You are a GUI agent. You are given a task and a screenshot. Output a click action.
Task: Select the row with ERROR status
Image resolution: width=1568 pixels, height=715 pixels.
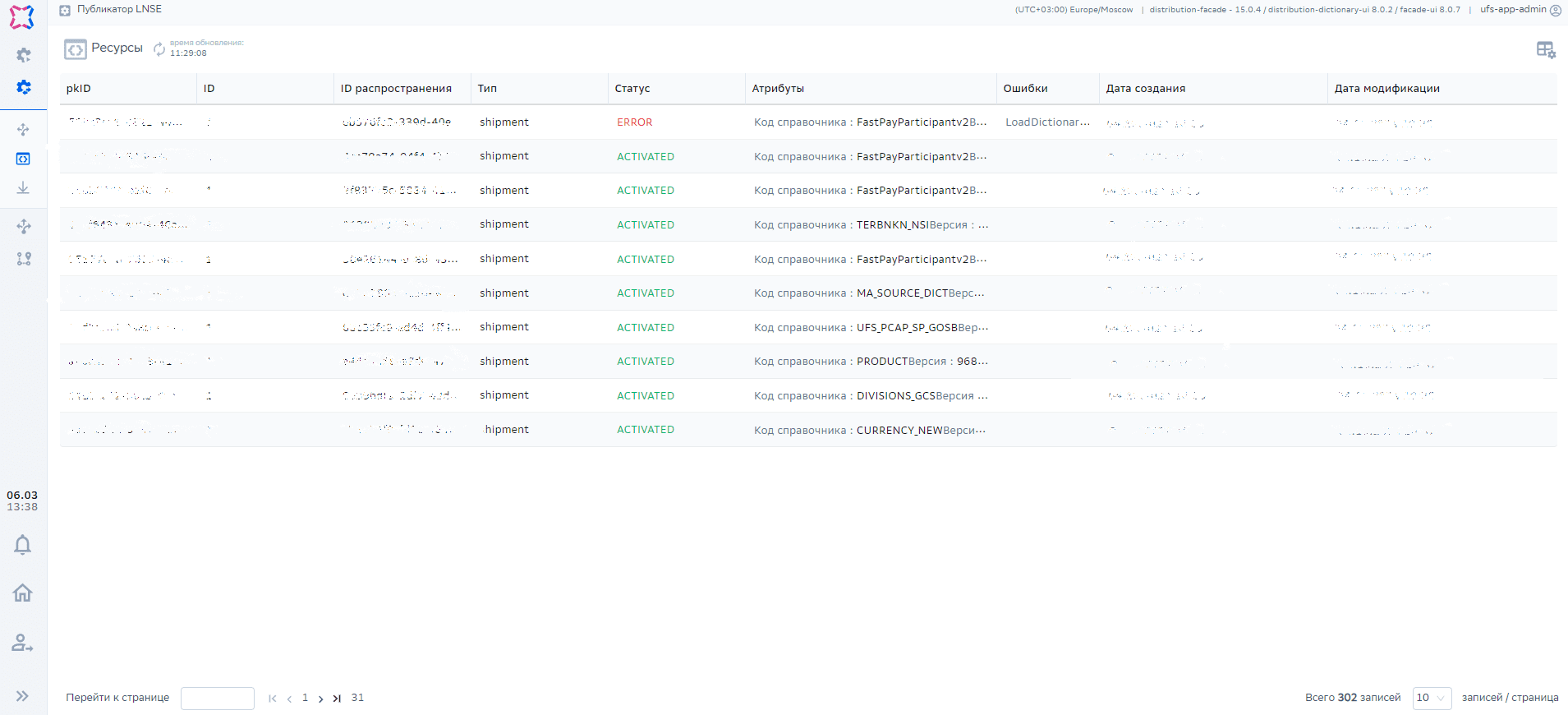(x=635, y=122)
